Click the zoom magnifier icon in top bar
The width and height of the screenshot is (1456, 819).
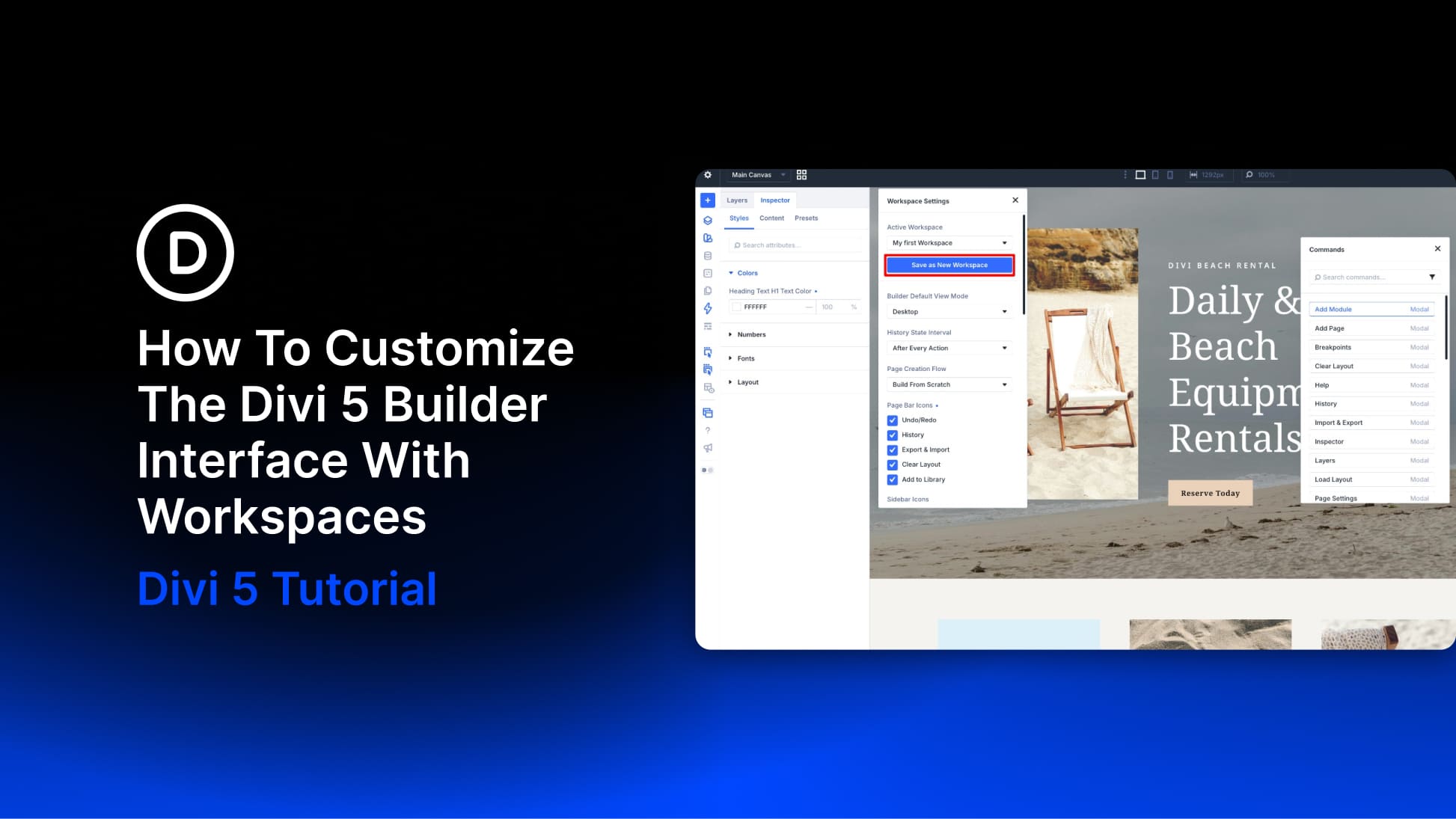pyautogui.click(x=1249, y=175)
